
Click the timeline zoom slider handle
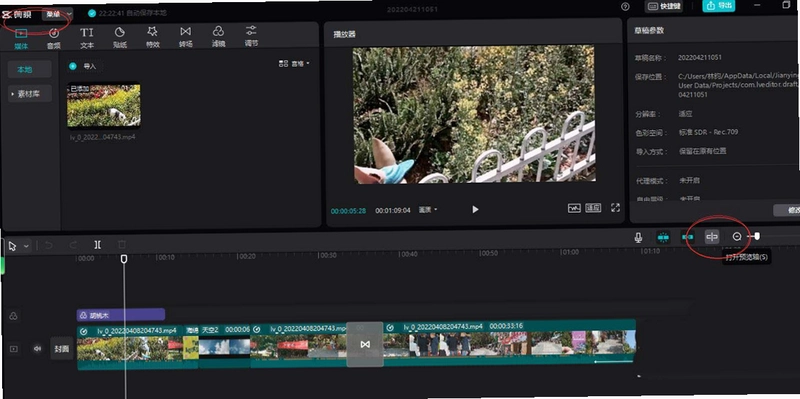point(757,236)
